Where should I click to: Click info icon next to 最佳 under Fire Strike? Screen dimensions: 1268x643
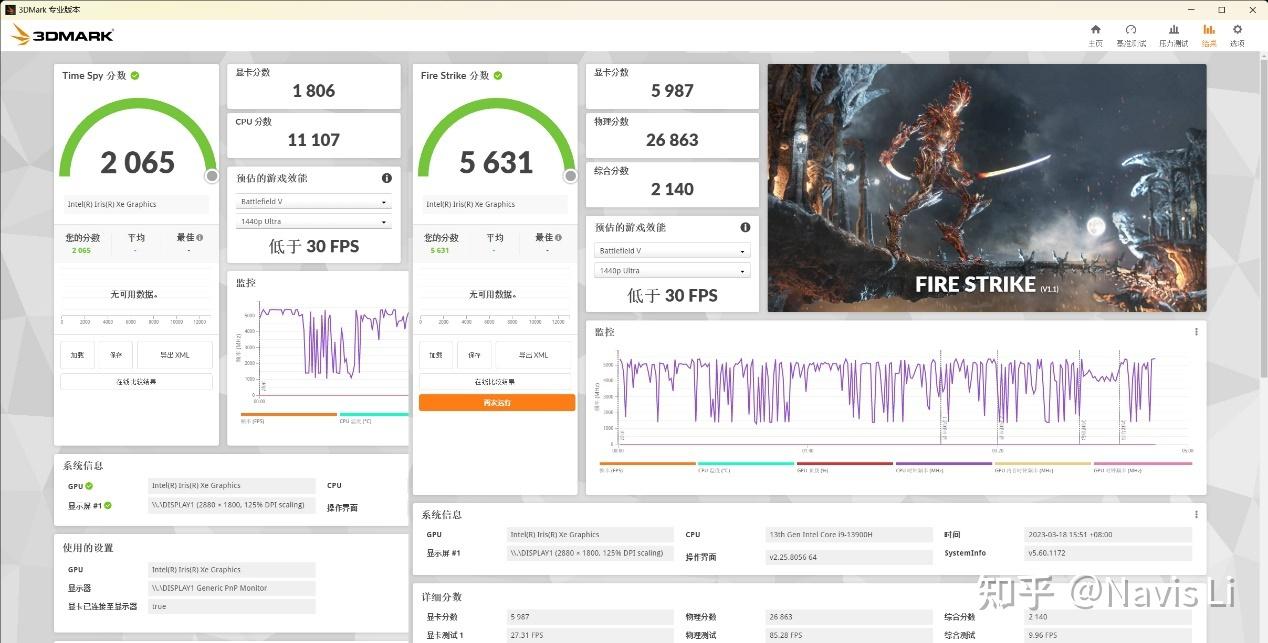tap(558, 238)
